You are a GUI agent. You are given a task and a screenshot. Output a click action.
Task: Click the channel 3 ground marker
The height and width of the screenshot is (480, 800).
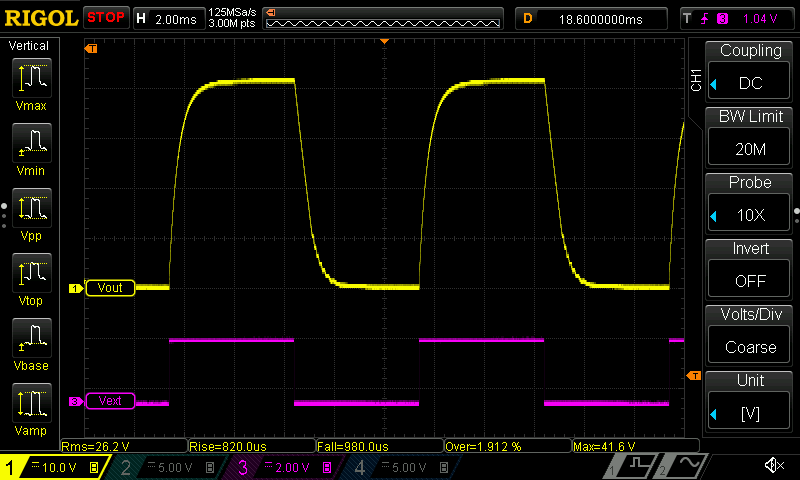(76, 401)
